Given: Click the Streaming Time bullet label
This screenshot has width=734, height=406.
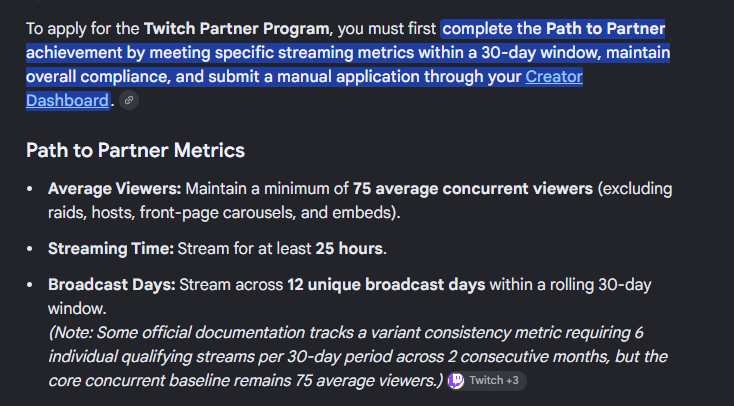Looking at the screenshot, I should (x=110, y=249).
